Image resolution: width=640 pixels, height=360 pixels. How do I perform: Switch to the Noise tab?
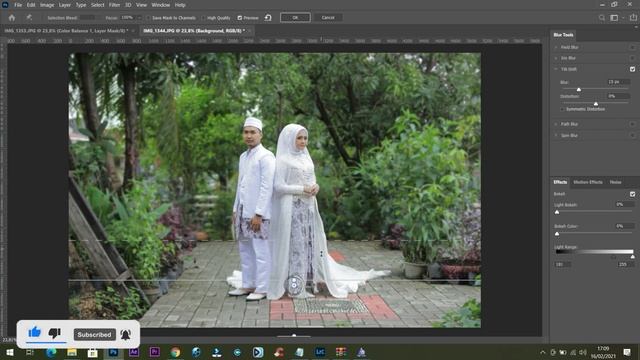coord(615,182)
